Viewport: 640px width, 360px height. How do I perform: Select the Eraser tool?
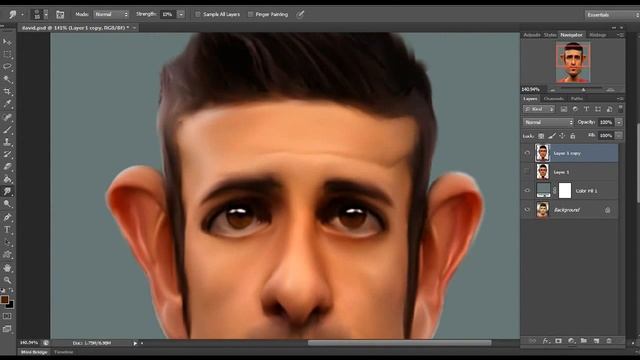point(7,167)
